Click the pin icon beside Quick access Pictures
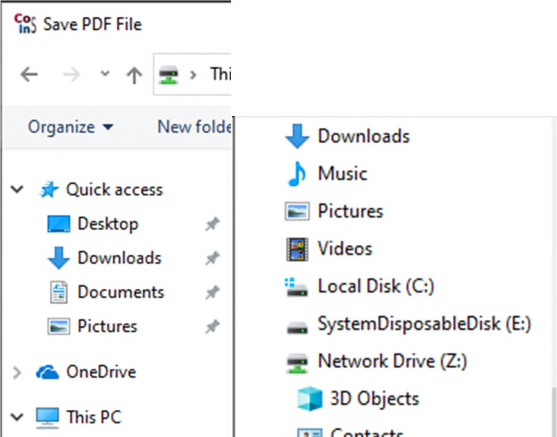This screenshot has height=437, width=557. 212,327
